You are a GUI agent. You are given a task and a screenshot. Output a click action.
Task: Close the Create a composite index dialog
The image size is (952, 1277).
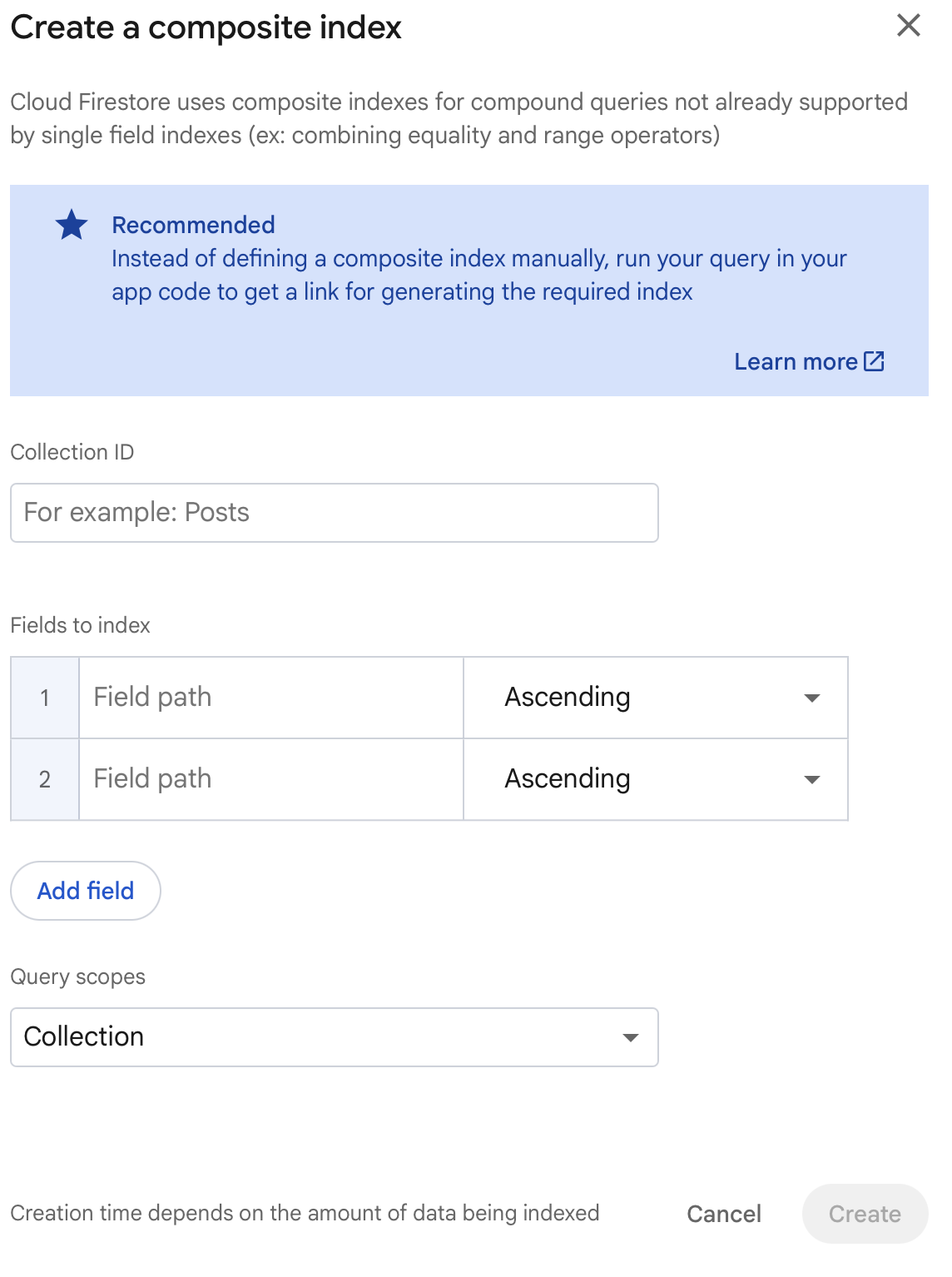pyautogui.click(x=909, y=26)
